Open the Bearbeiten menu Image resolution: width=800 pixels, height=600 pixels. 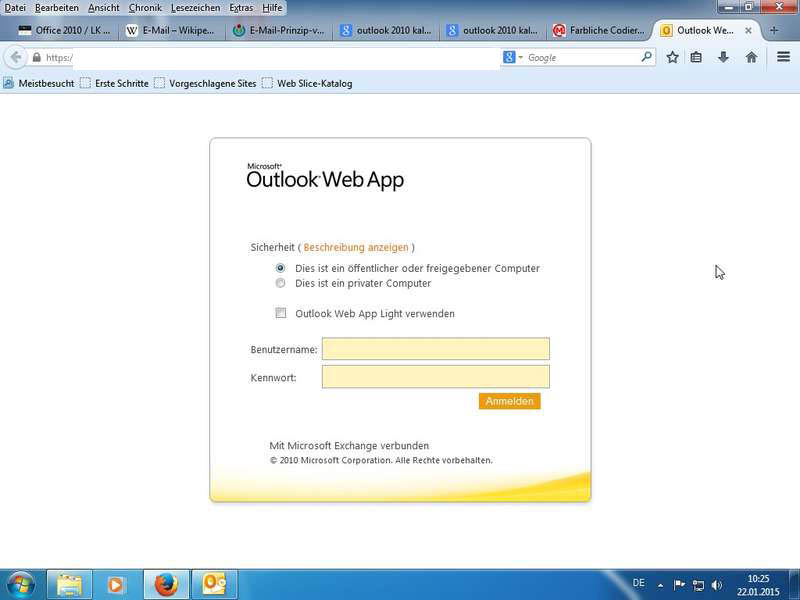click(57, 8)
